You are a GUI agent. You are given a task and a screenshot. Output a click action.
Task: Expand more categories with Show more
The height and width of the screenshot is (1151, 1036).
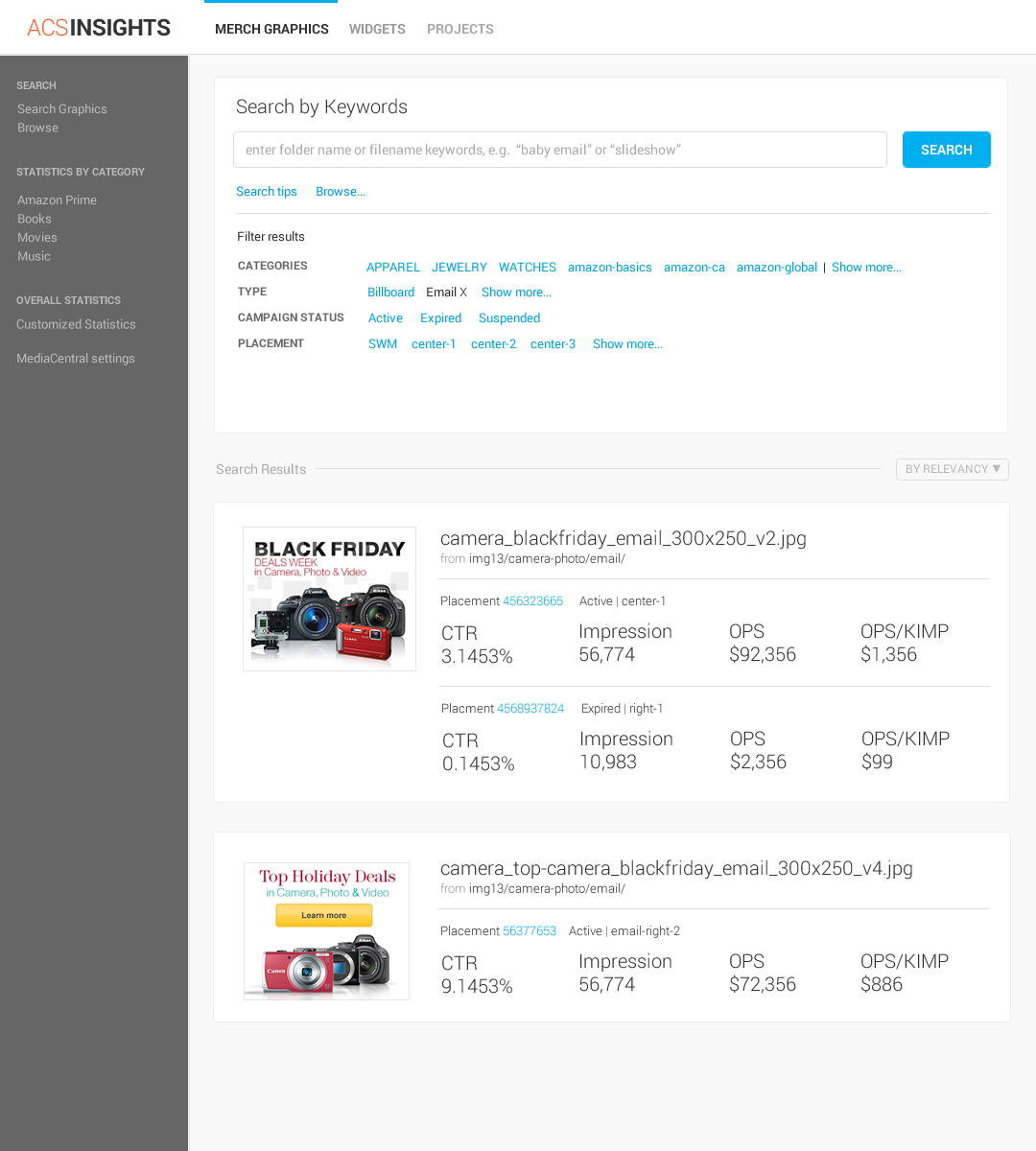coord(866,268)
